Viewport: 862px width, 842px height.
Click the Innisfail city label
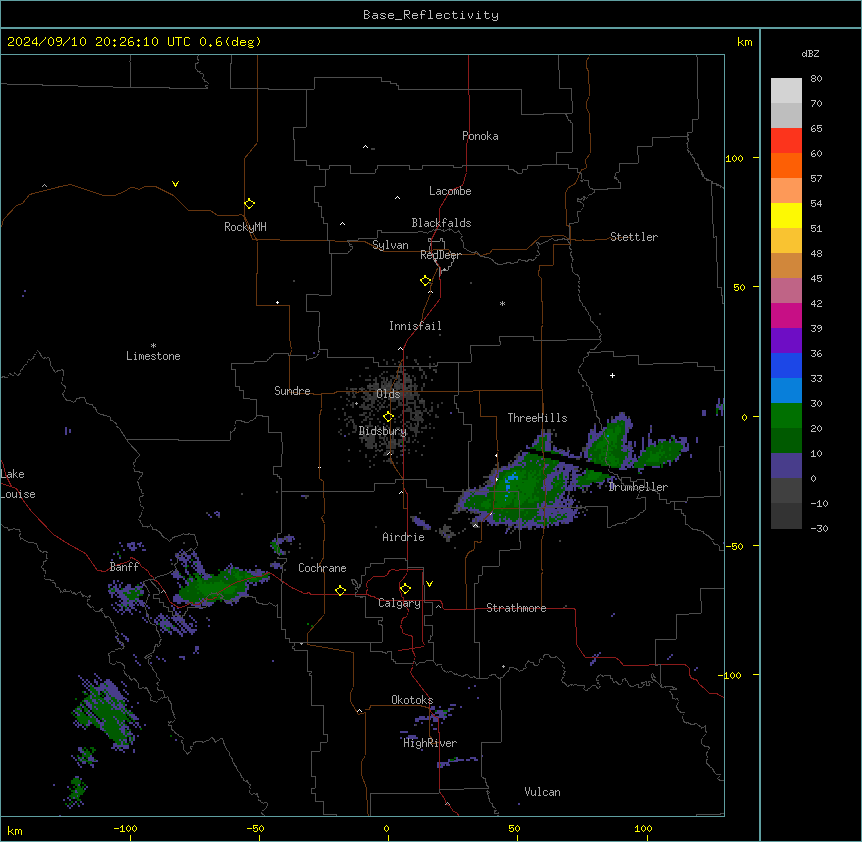(x=415, y=326)
